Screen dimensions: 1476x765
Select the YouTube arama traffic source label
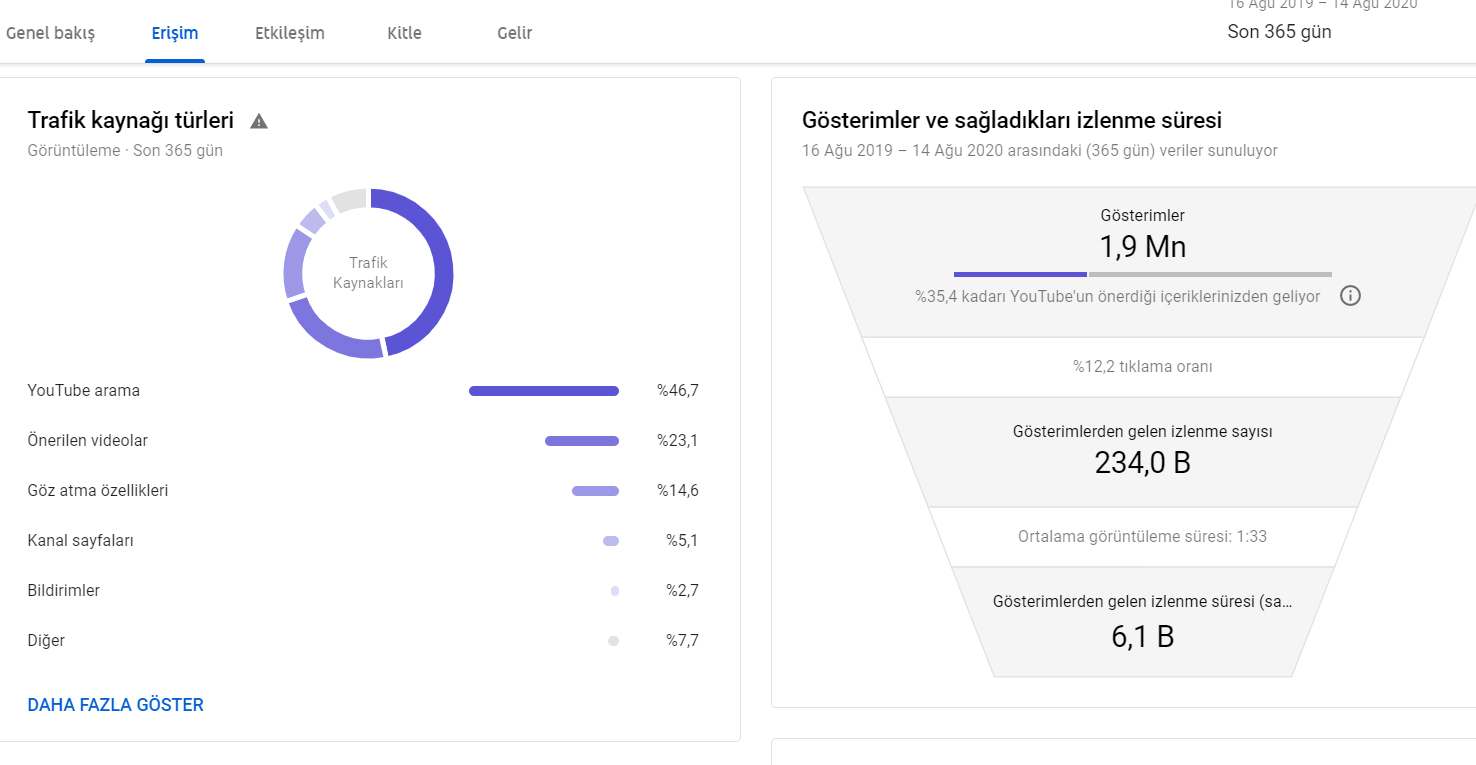84,391
